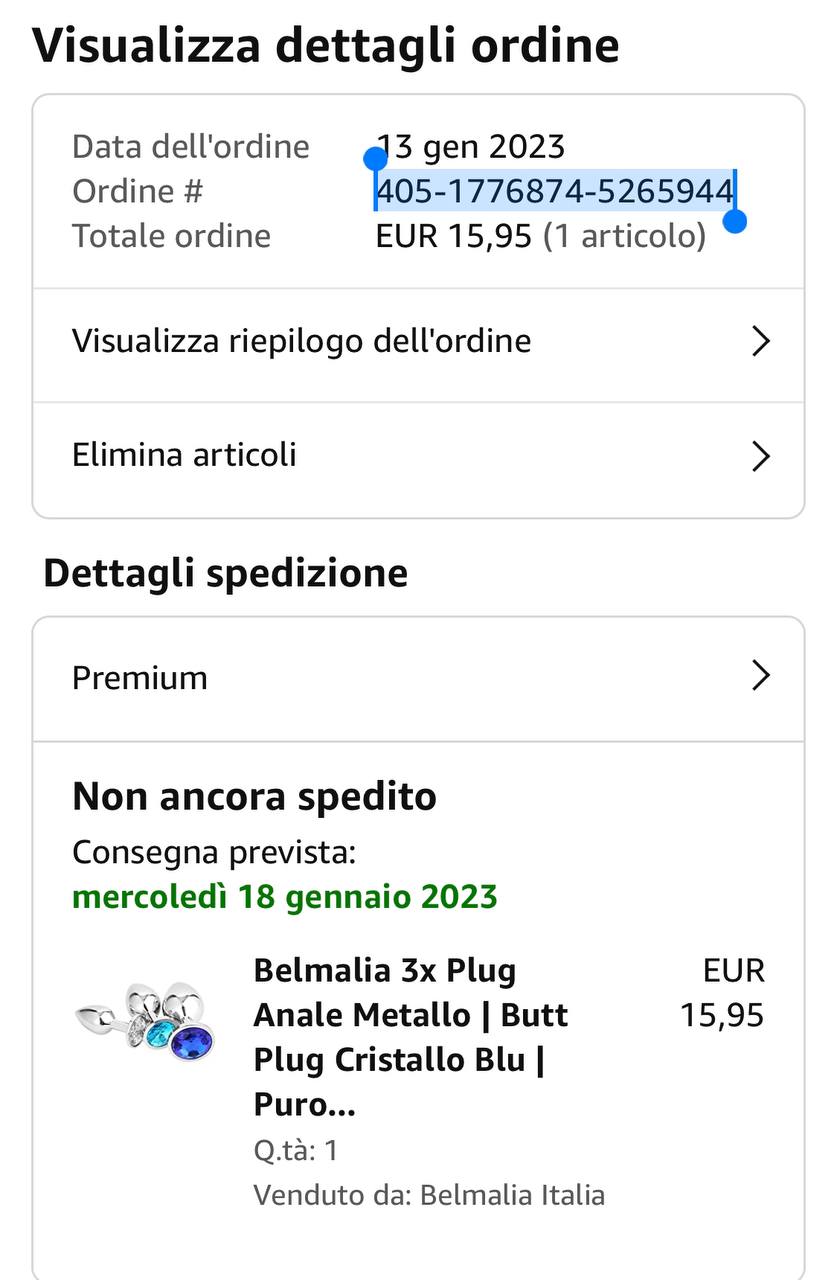
Task: Click the Visualizza dettagli ordine page title
Action: 326,46
